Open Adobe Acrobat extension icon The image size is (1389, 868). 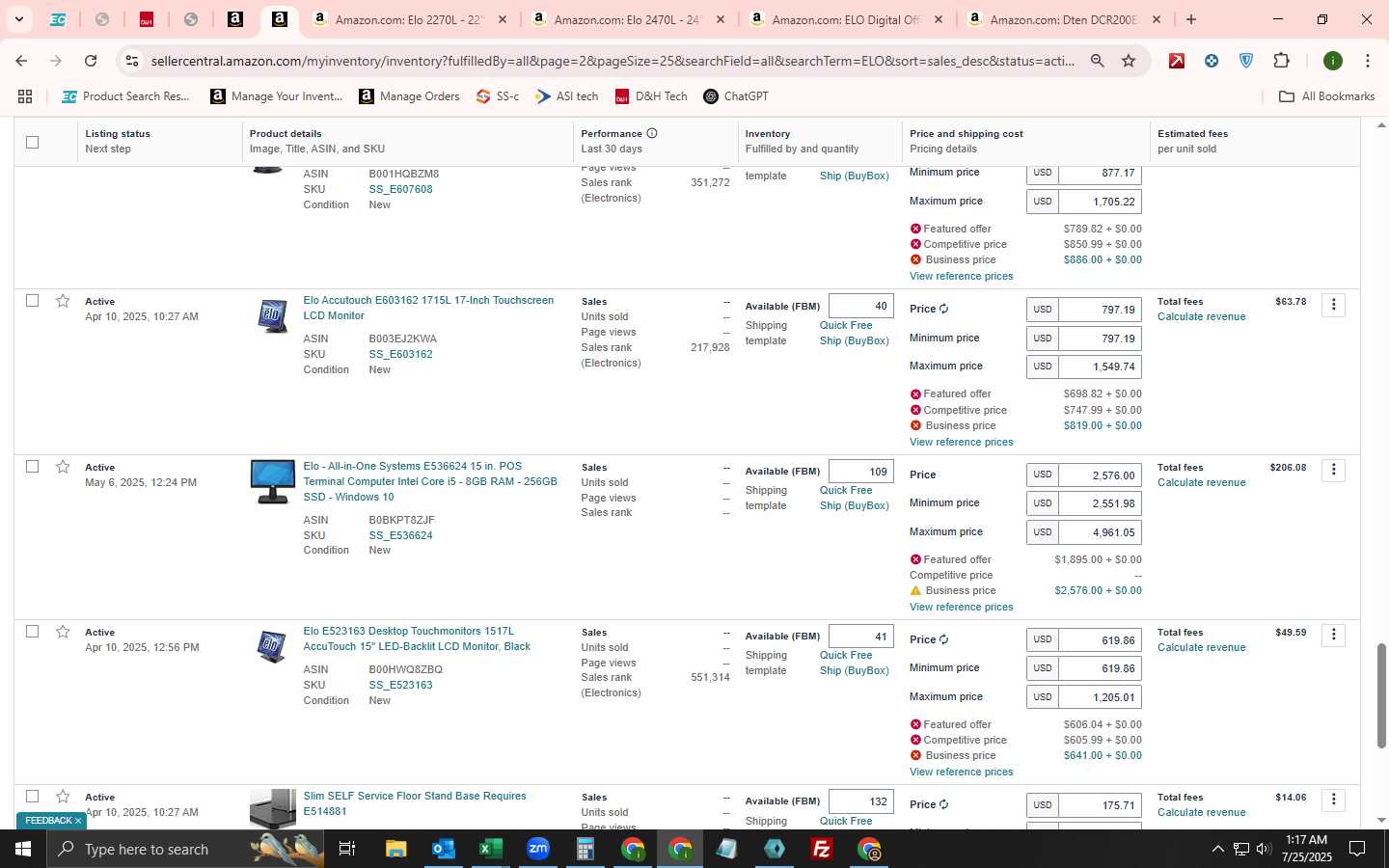pos(1177,61)
